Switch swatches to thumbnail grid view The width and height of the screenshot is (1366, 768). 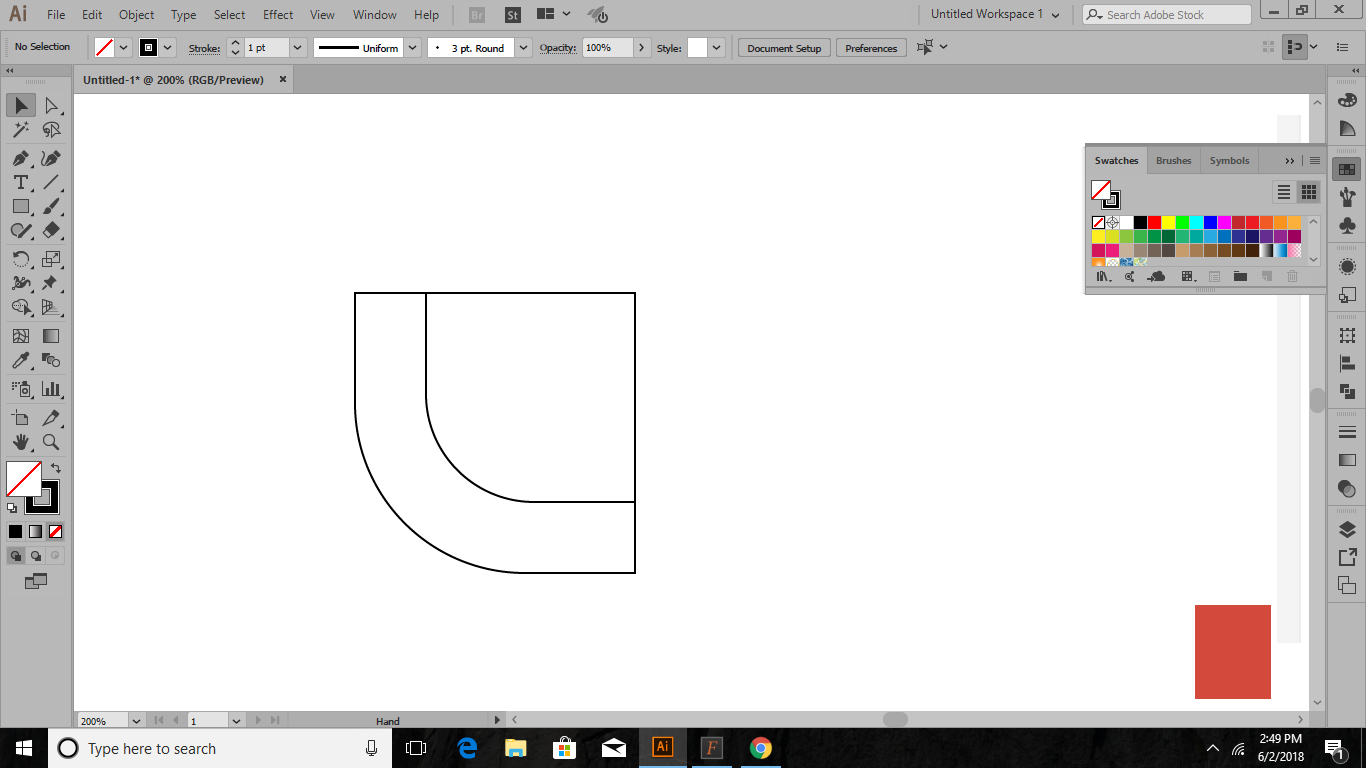pyautogui.click(x=1308, y=192)
